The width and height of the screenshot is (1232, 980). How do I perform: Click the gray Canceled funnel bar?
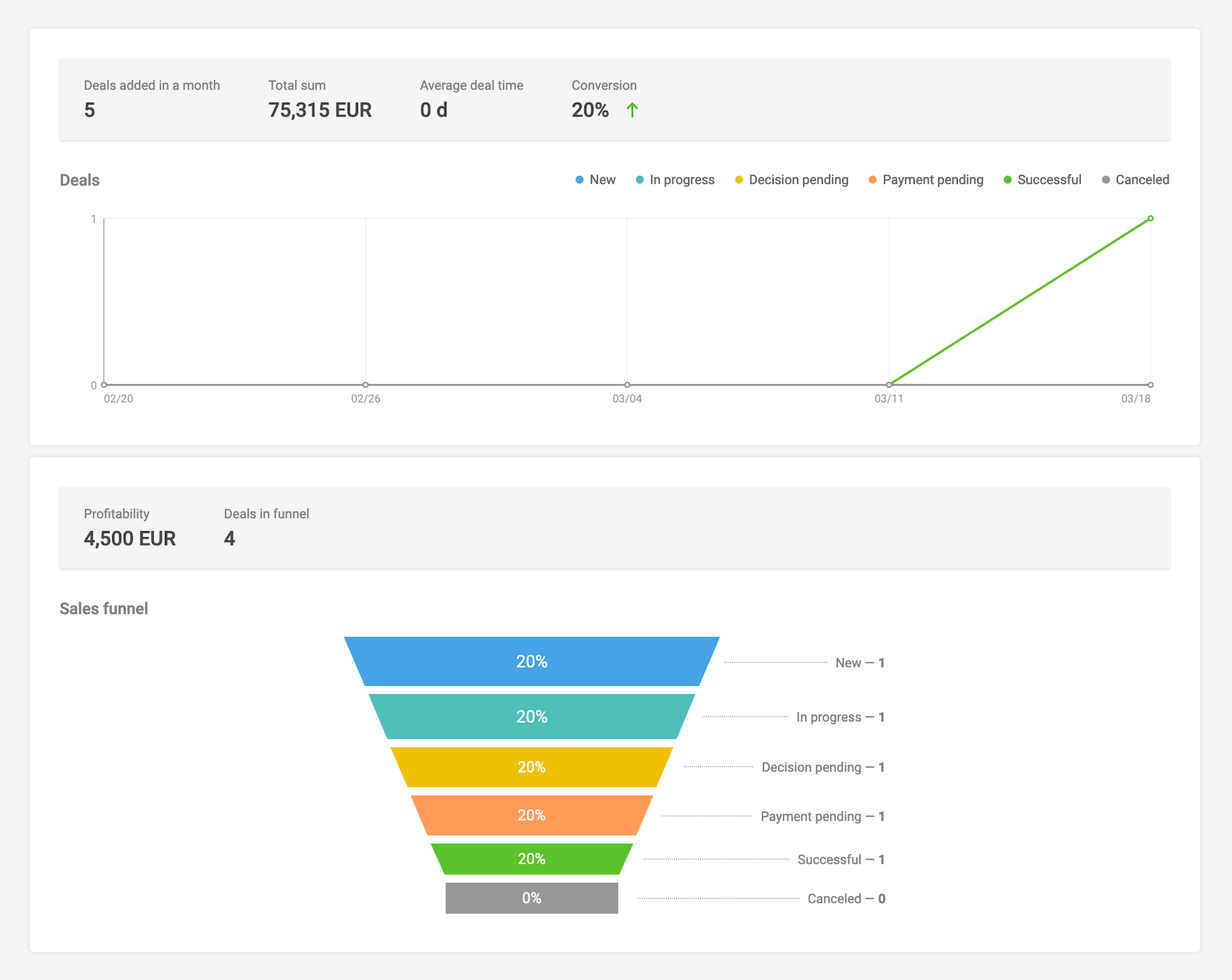532,898
